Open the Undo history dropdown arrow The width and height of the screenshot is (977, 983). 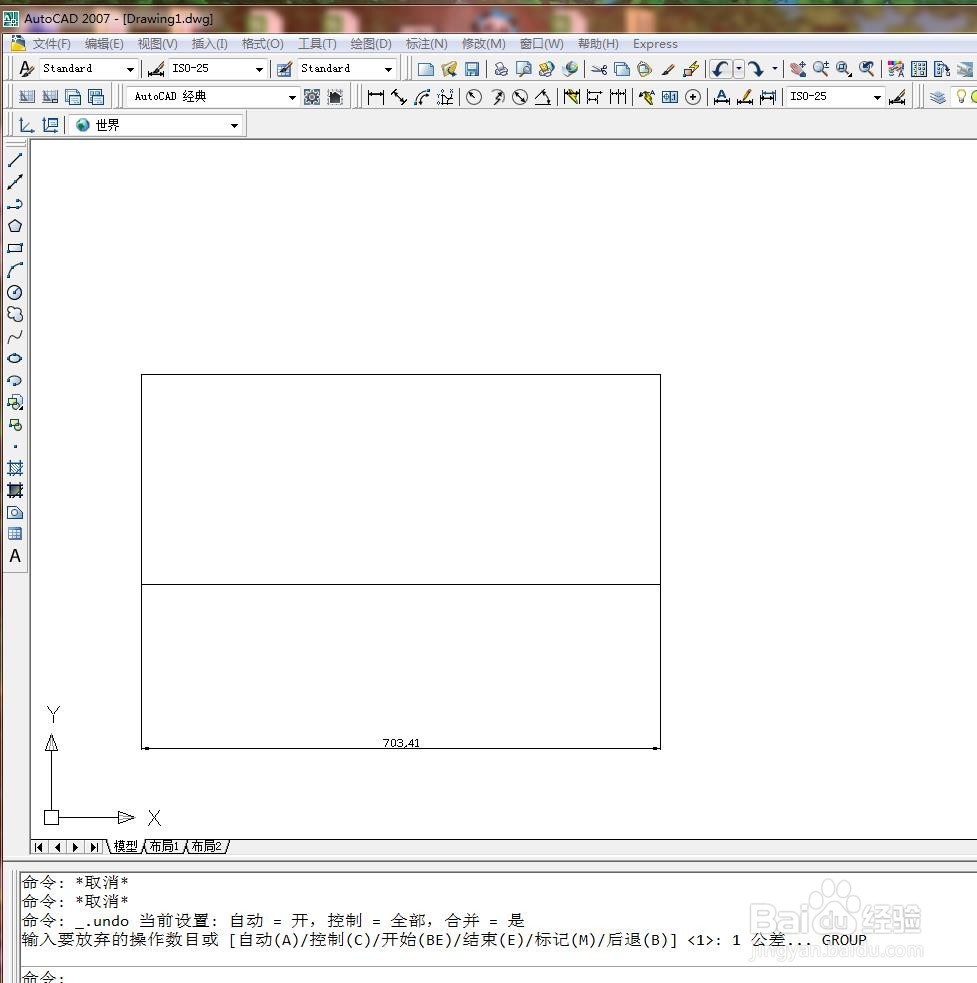[x=739, y=68]
